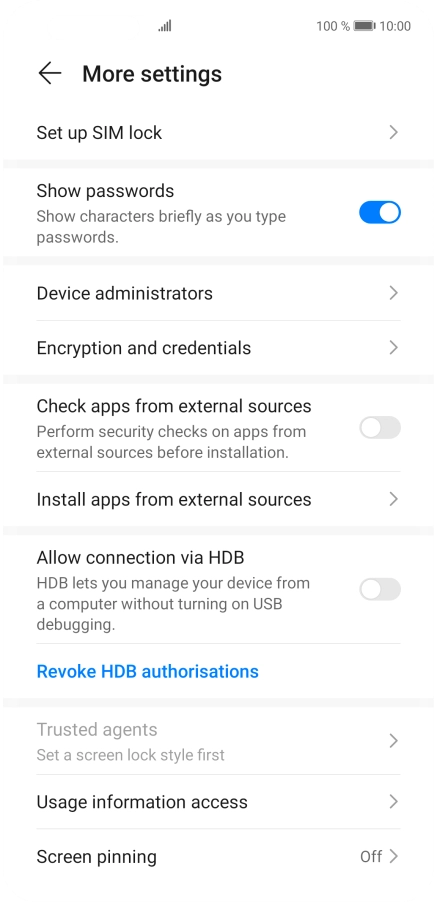Tap the chevron next to Usage information access
Screen dimensions: 437x902
pyautogui.click(x=393, y=801)
